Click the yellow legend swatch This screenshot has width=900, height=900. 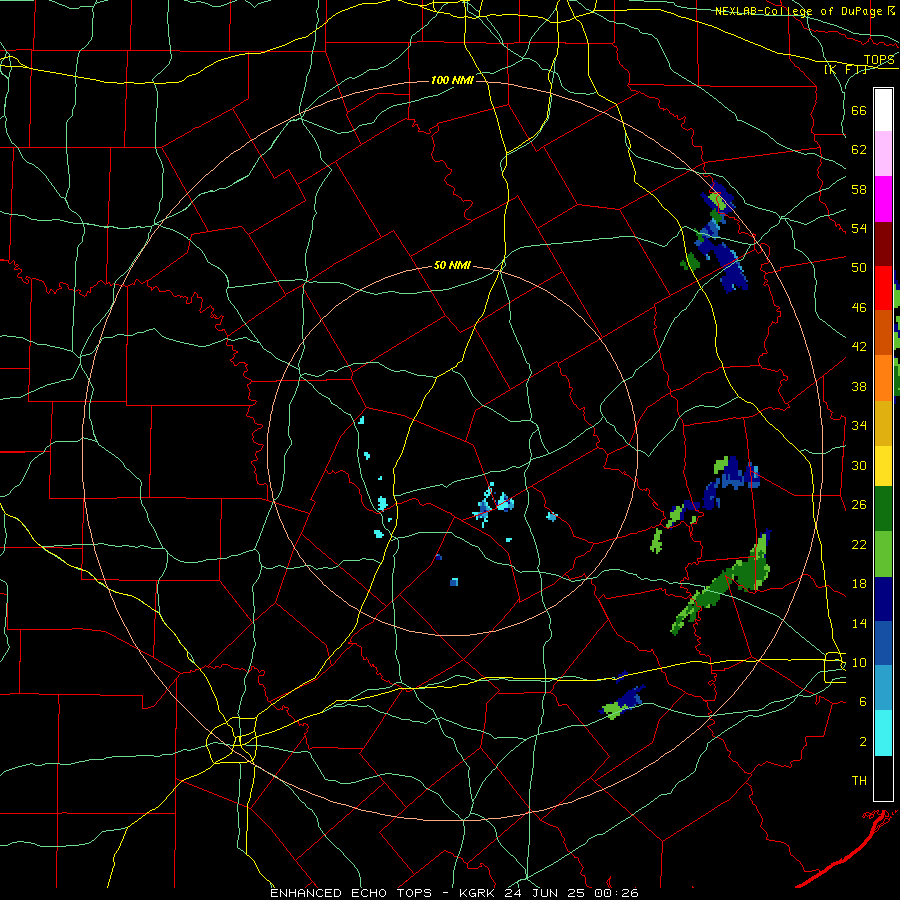(883, 466)
